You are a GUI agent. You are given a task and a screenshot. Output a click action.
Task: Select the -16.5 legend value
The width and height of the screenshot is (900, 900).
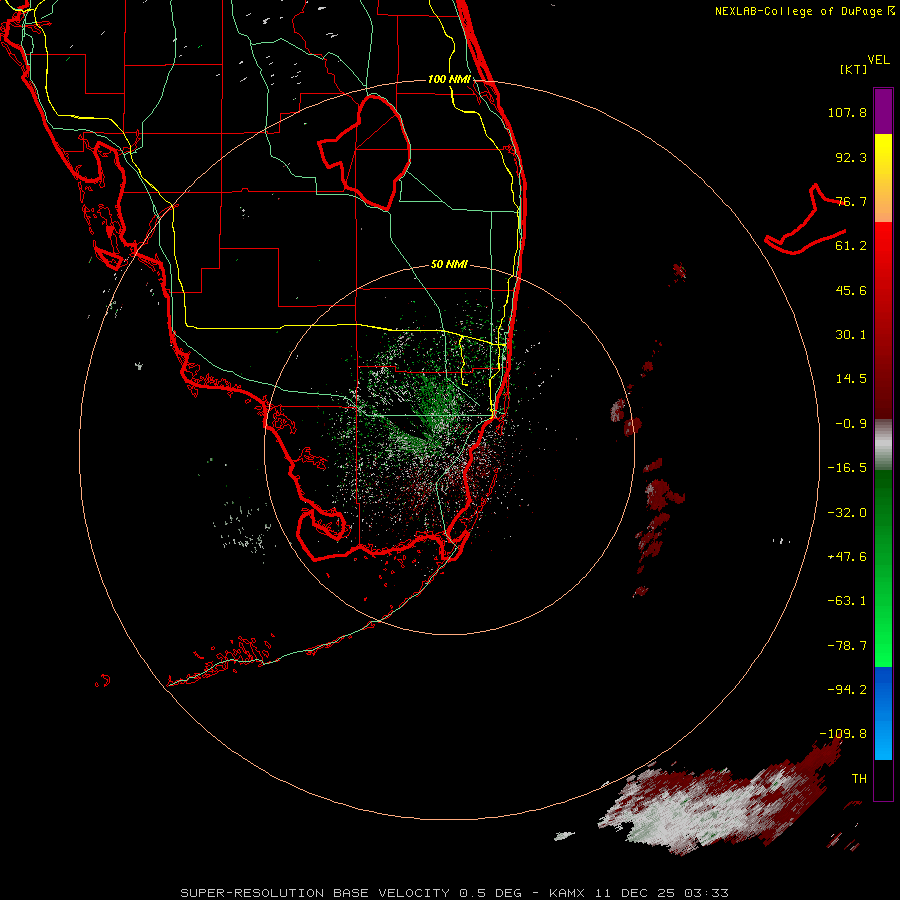(847, 468)
